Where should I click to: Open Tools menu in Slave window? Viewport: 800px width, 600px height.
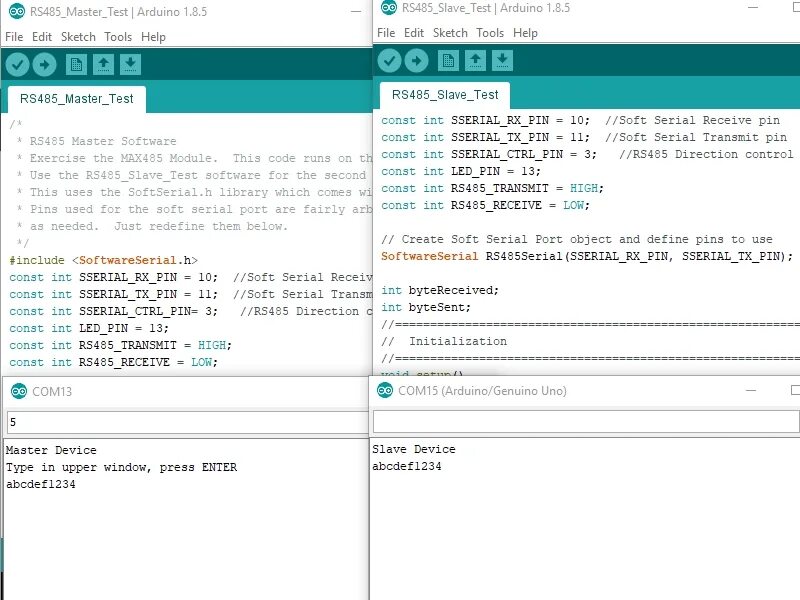tap(490, 33)
